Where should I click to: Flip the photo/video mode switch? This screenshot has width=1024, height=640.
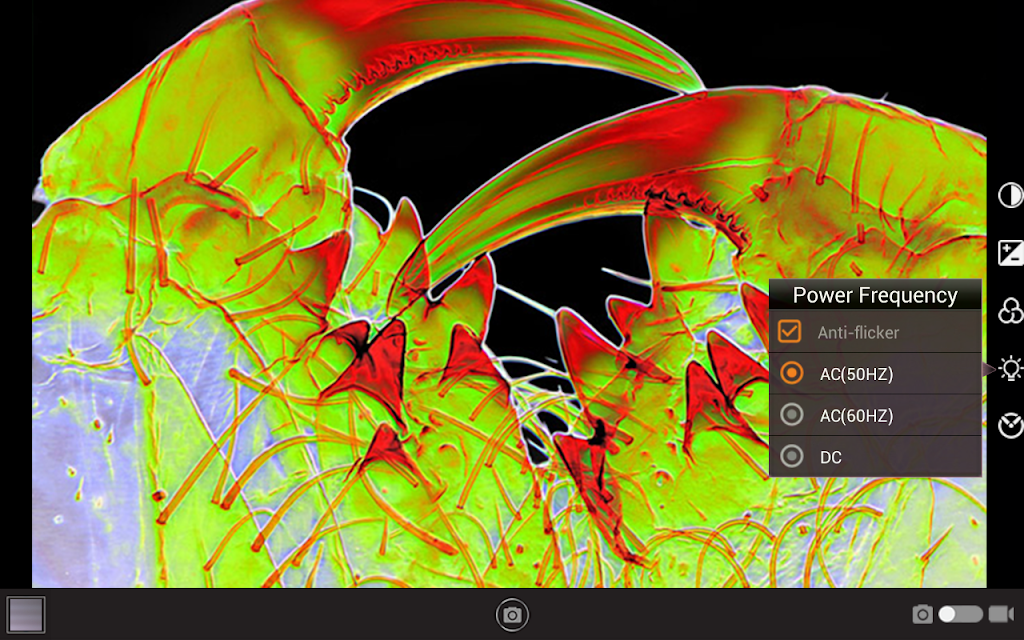[960, 614]
